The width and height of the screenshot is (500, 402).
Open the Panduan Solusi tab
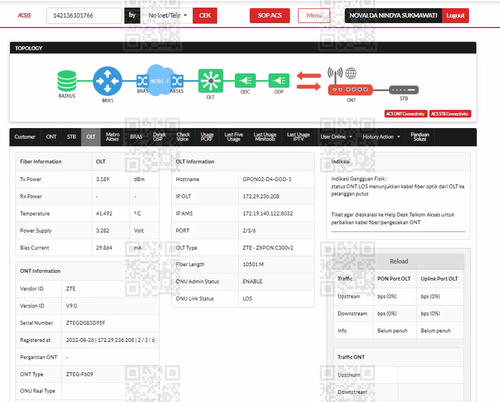tap(420, 137)
